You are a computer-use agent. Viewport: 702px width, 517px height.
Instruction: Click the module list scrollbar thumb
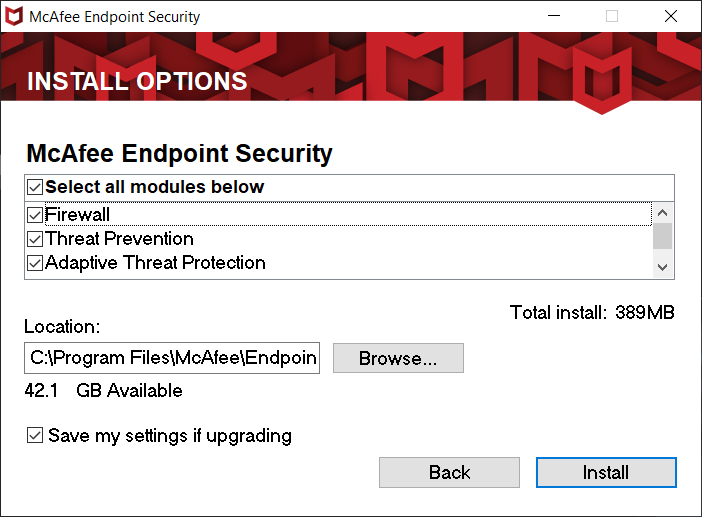[x=662, y=236]
